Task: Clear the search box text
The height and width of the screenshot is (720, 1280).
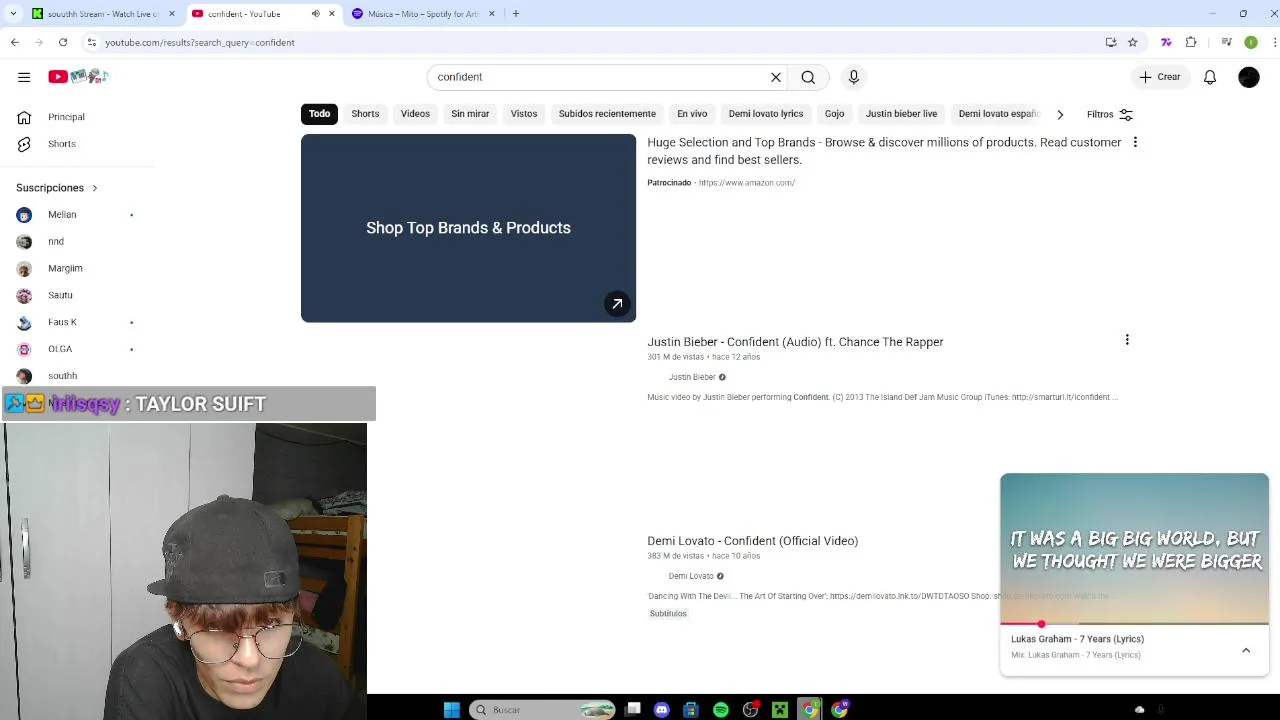Action: (775, 77)
